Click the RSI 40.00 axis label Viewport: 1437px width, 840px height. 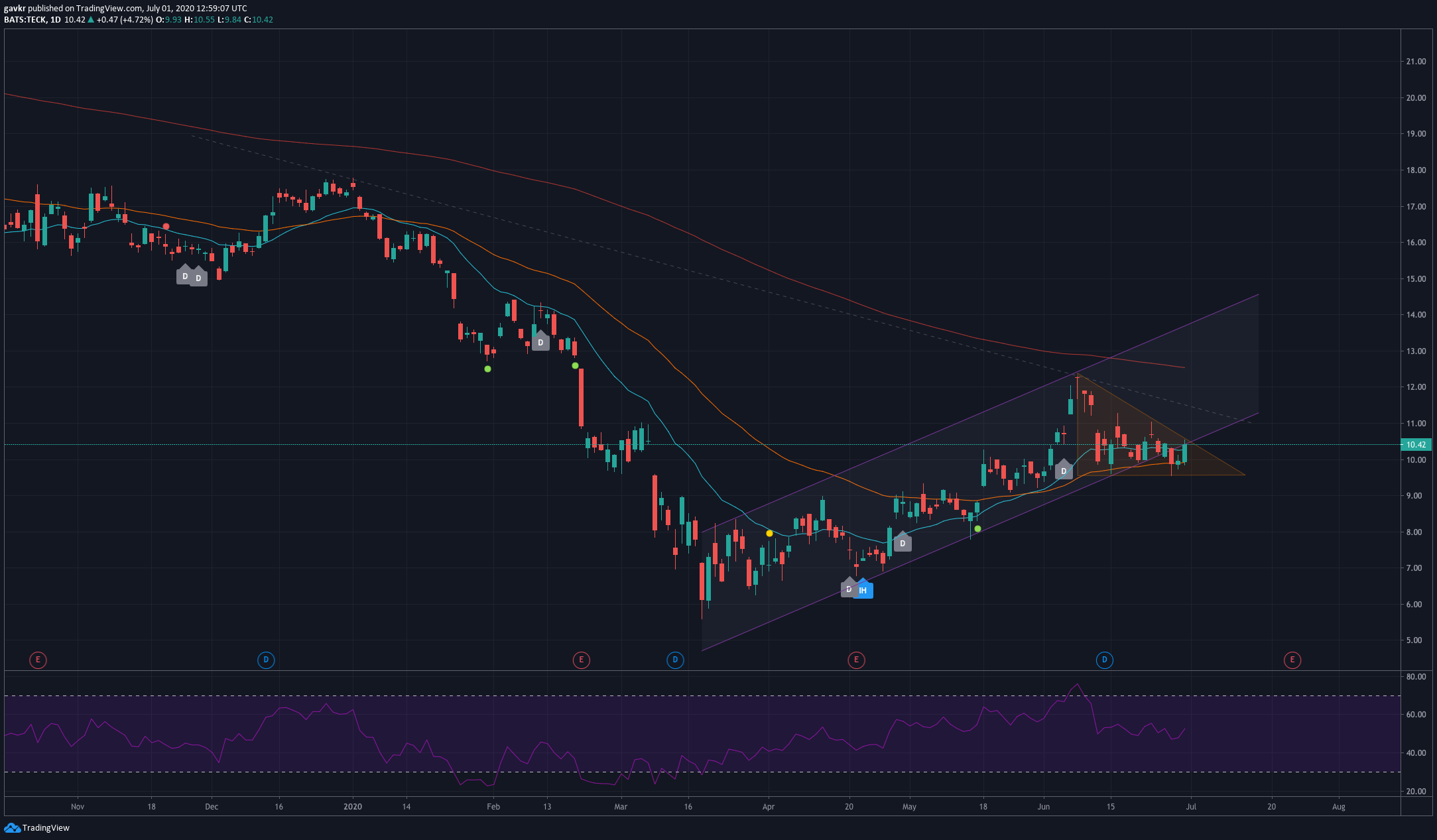coord(1416,753)
